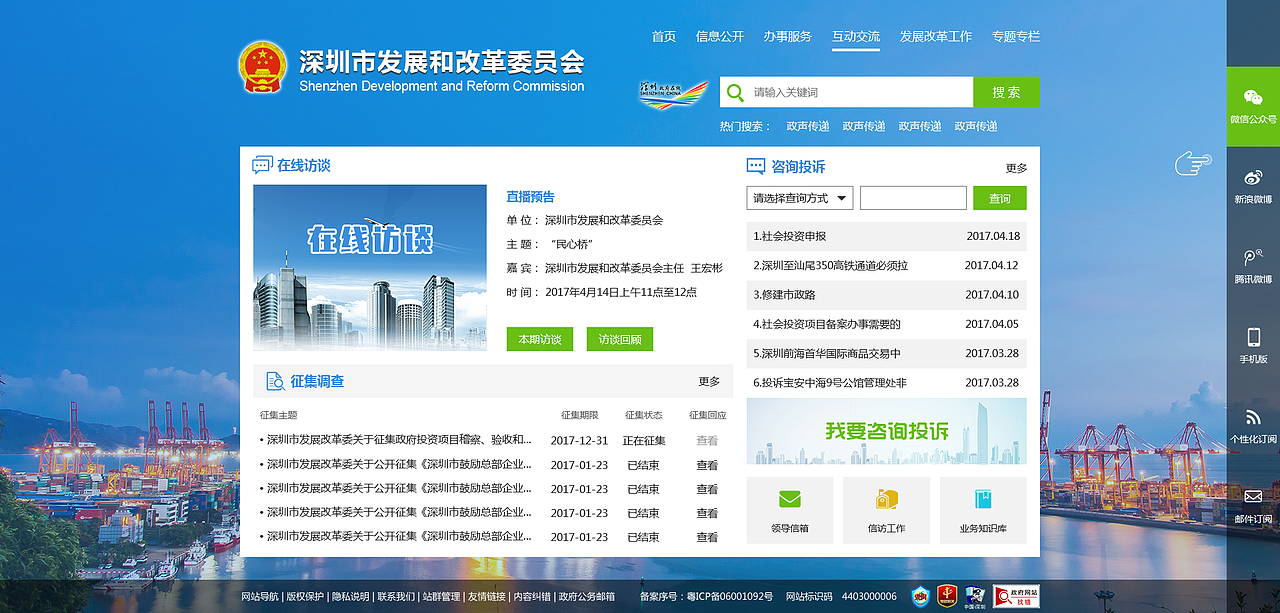
Task: Click 网站导航 in the footer
Action: click(260, 596)
